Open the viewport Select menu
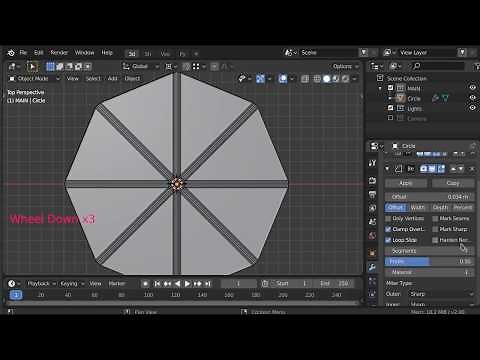 click(93, 79)
